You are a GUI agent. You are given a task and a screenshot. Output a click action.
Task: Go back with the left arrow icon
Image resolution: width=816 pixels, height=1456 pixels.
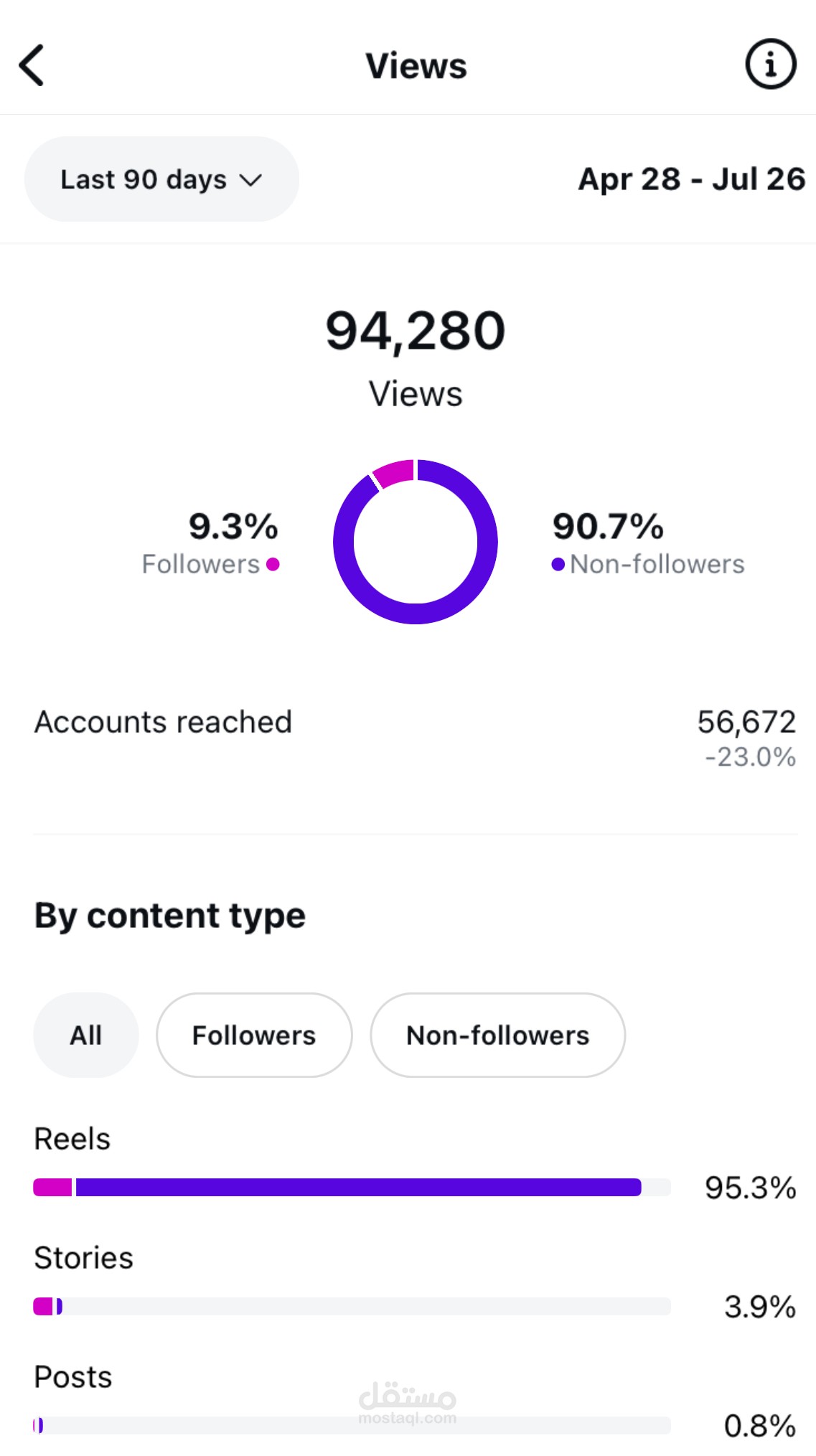pos(32,65)
